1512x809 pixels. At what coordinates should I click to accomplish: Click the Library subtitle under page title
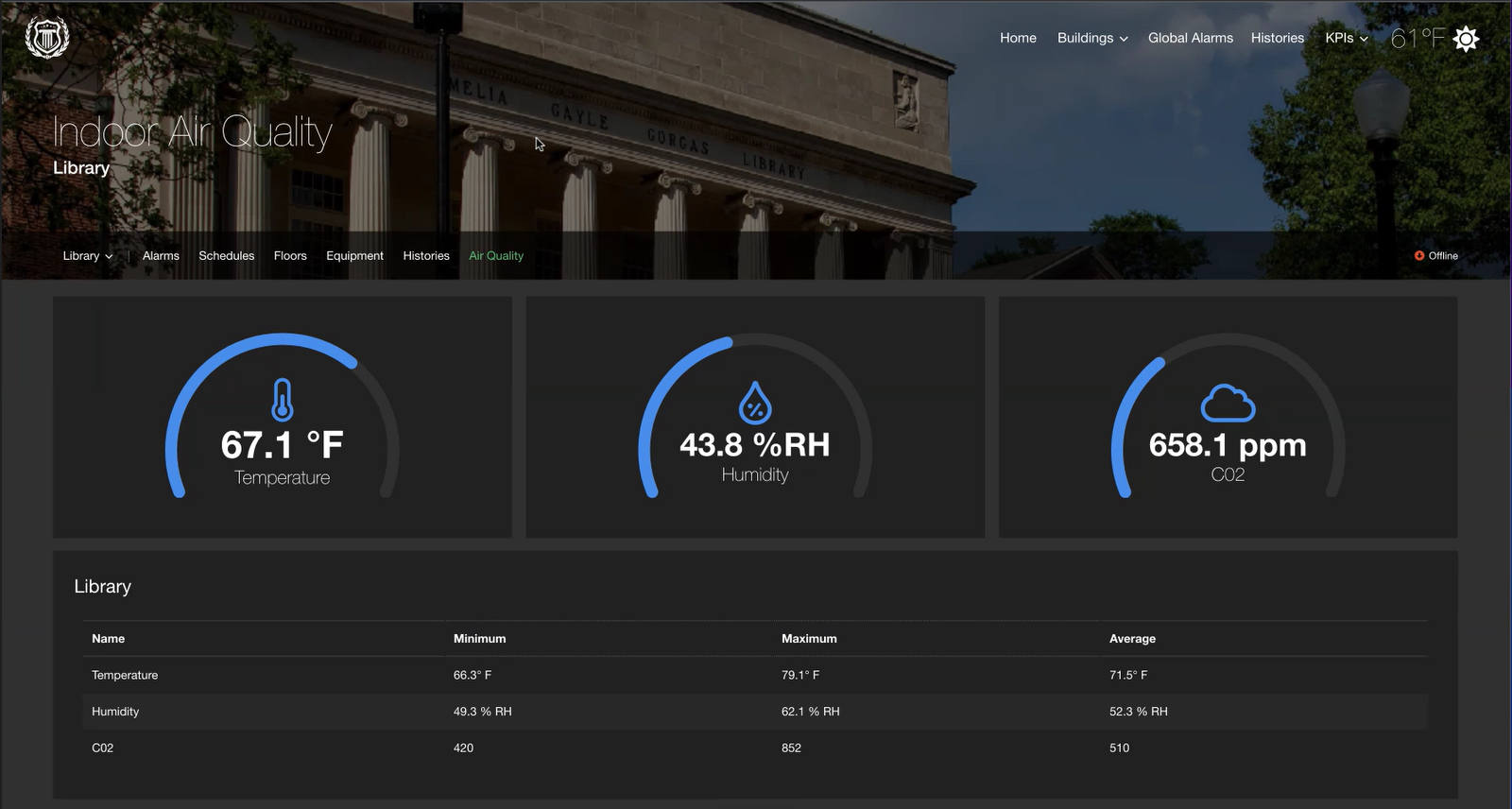point(81,168)
